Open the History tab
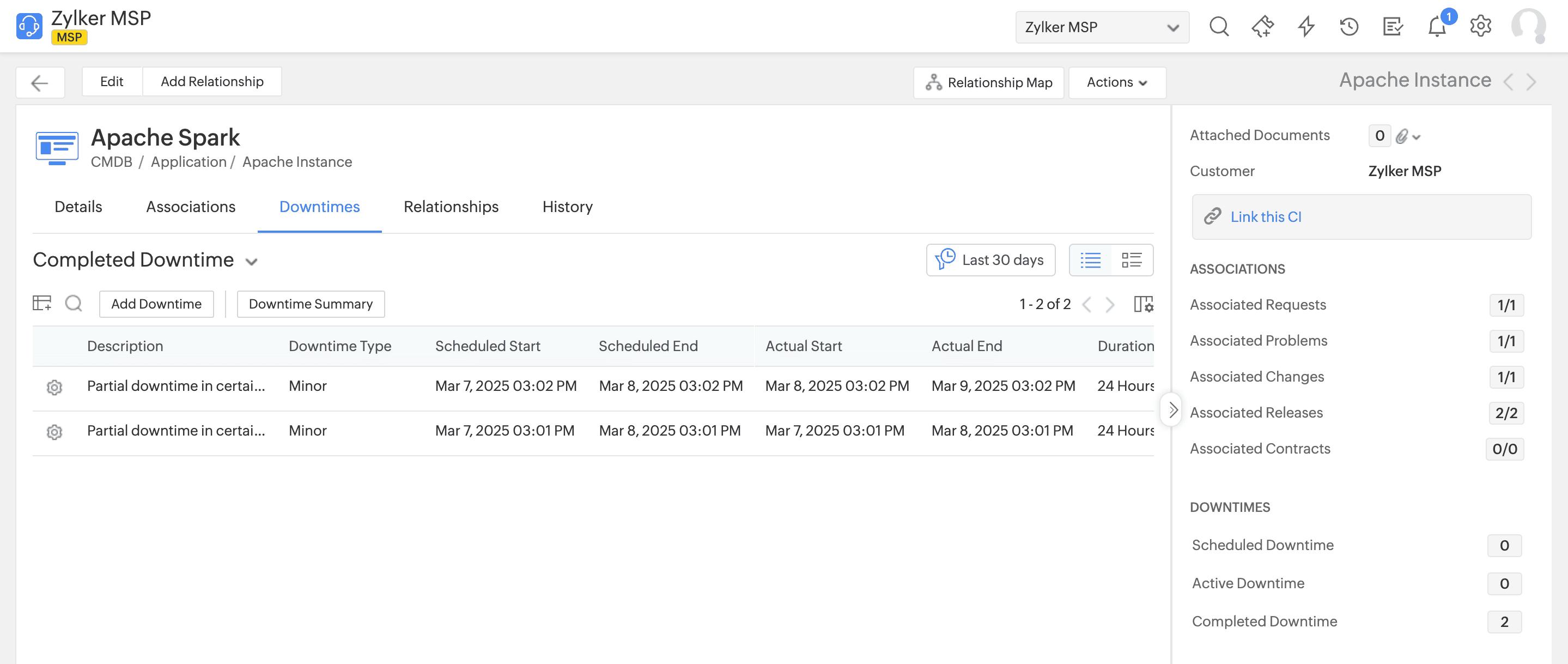Viewport: 1568px width, 664px height. (567, 207)
